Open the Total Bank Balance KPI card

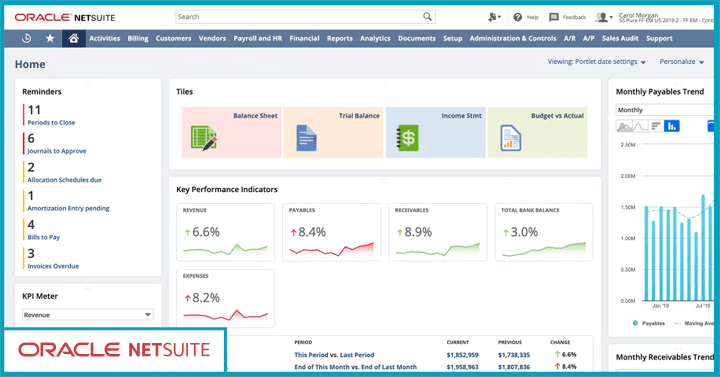[544, 233]
